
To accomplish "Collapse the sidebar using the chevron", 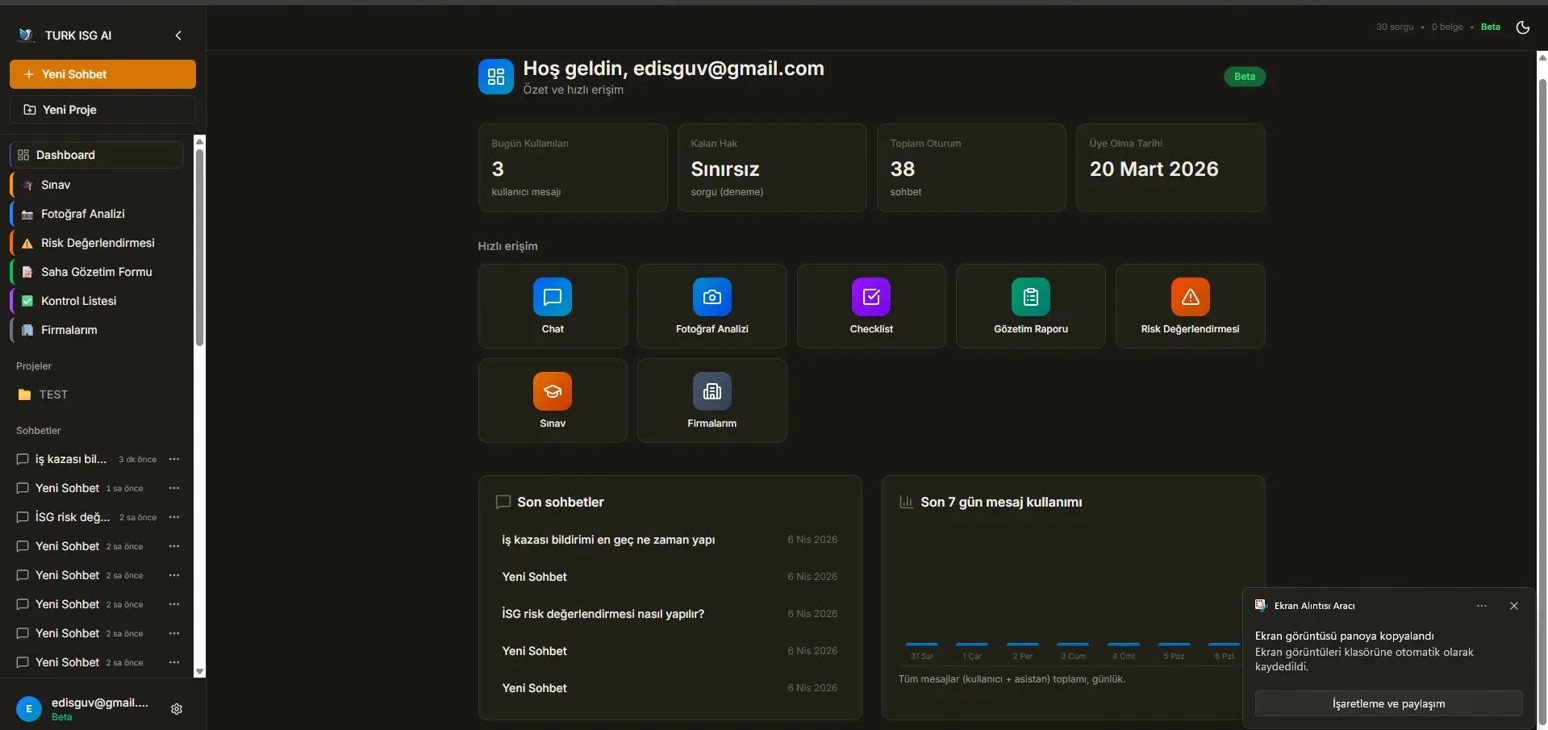I will tap(178, 35).
